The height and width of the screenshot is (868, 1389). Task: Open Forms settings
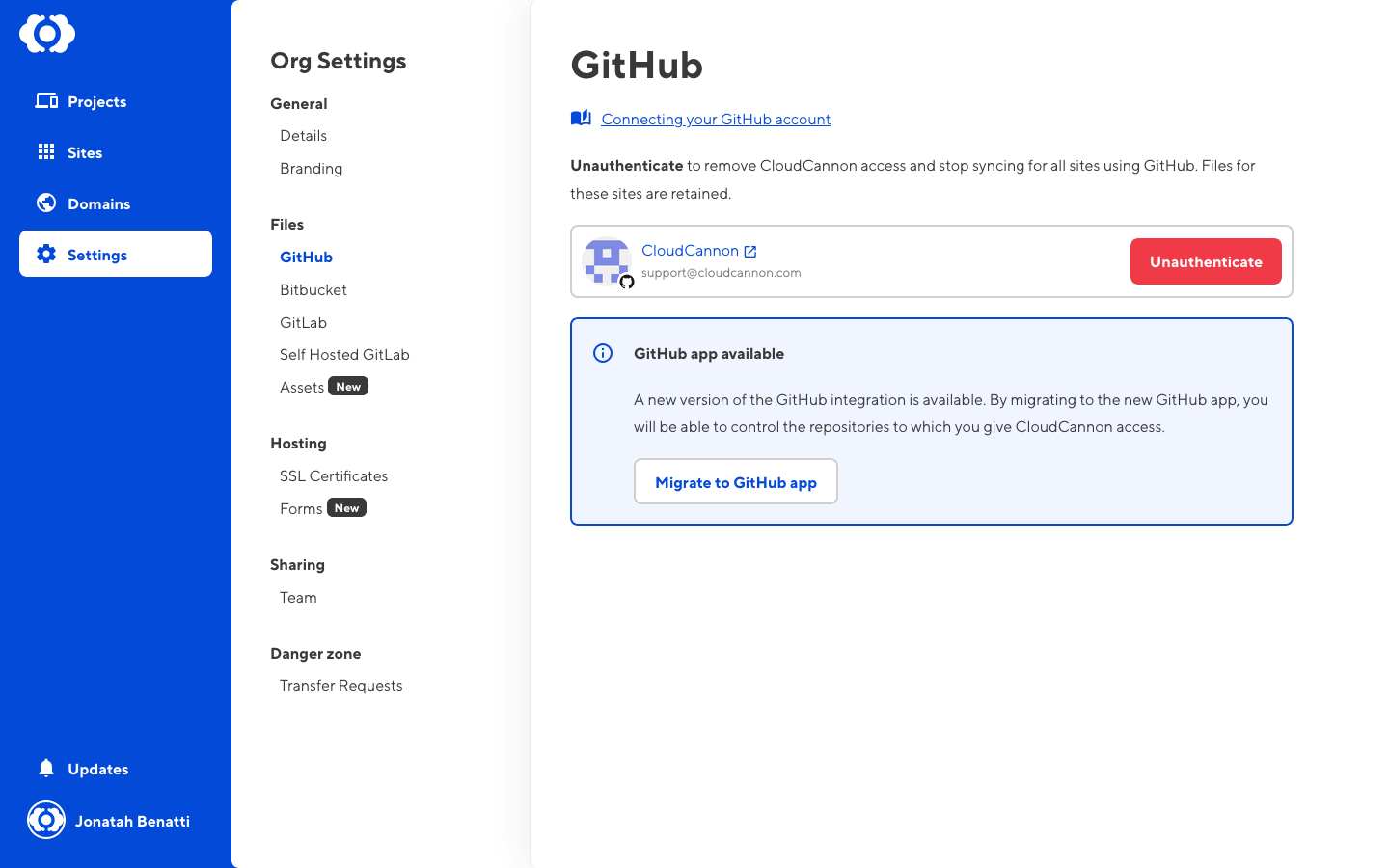point(301,509)
